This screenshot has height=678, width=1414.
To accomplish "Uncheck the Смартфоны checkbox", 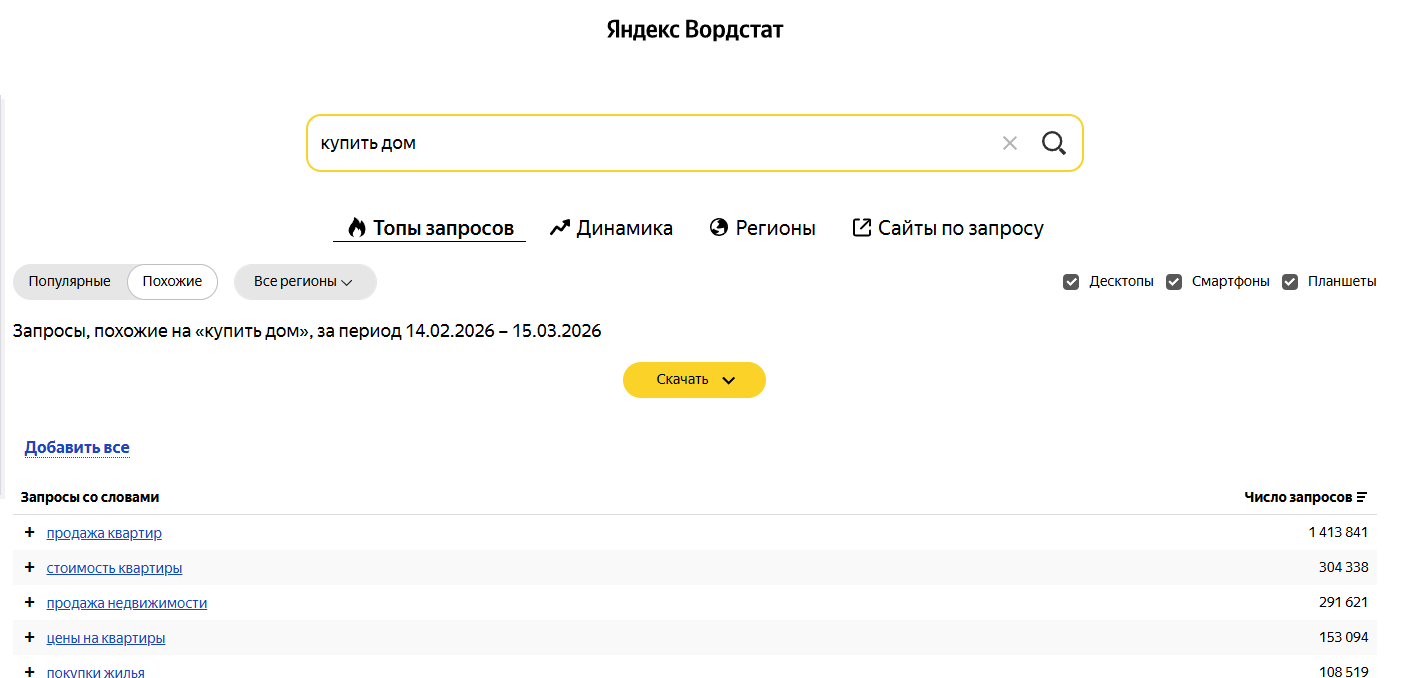I will [x=1174, y=282].
